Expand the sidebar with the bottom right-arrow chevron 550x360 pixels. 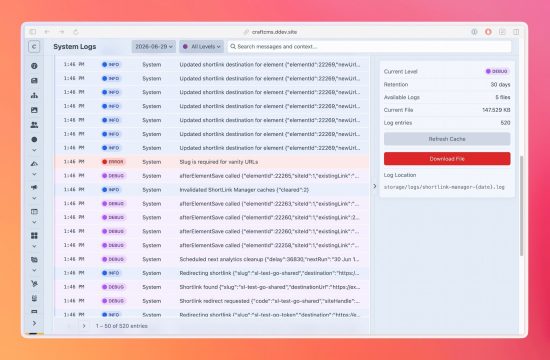pyautogui.click(x=34, y=323)
